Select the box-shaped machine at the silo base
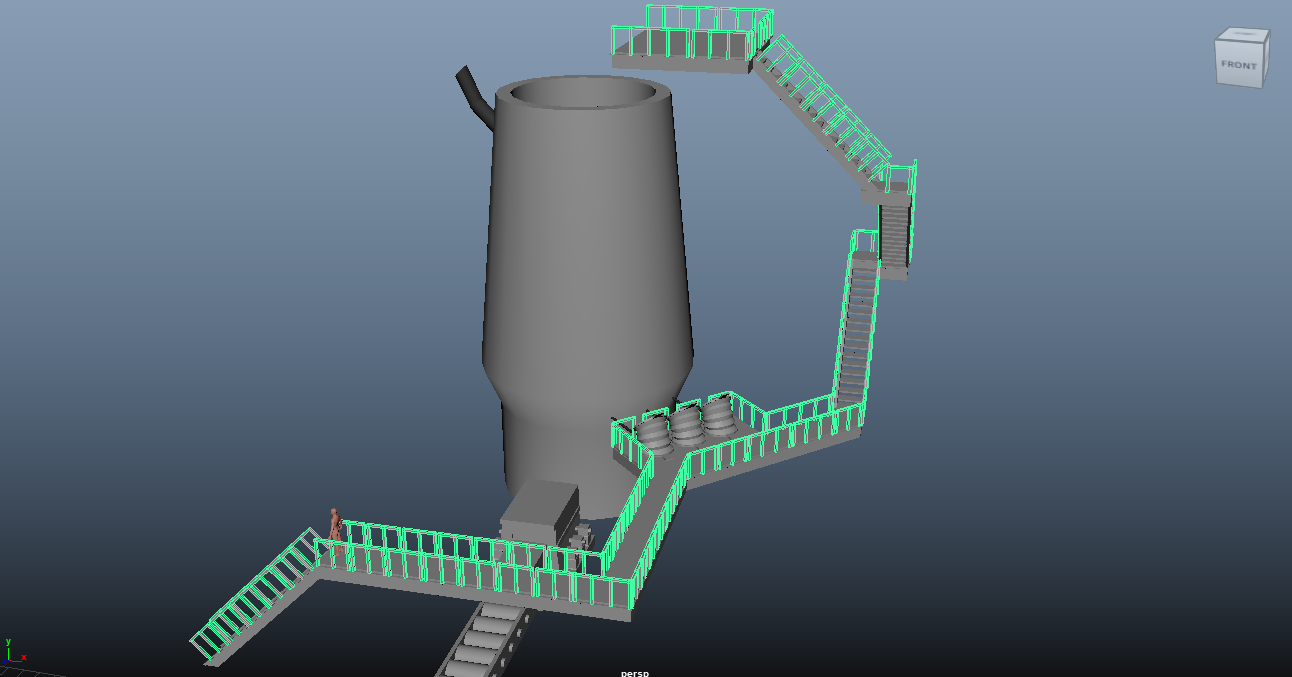This screenshot has width=1292, height=677. (x=538, y=510)
